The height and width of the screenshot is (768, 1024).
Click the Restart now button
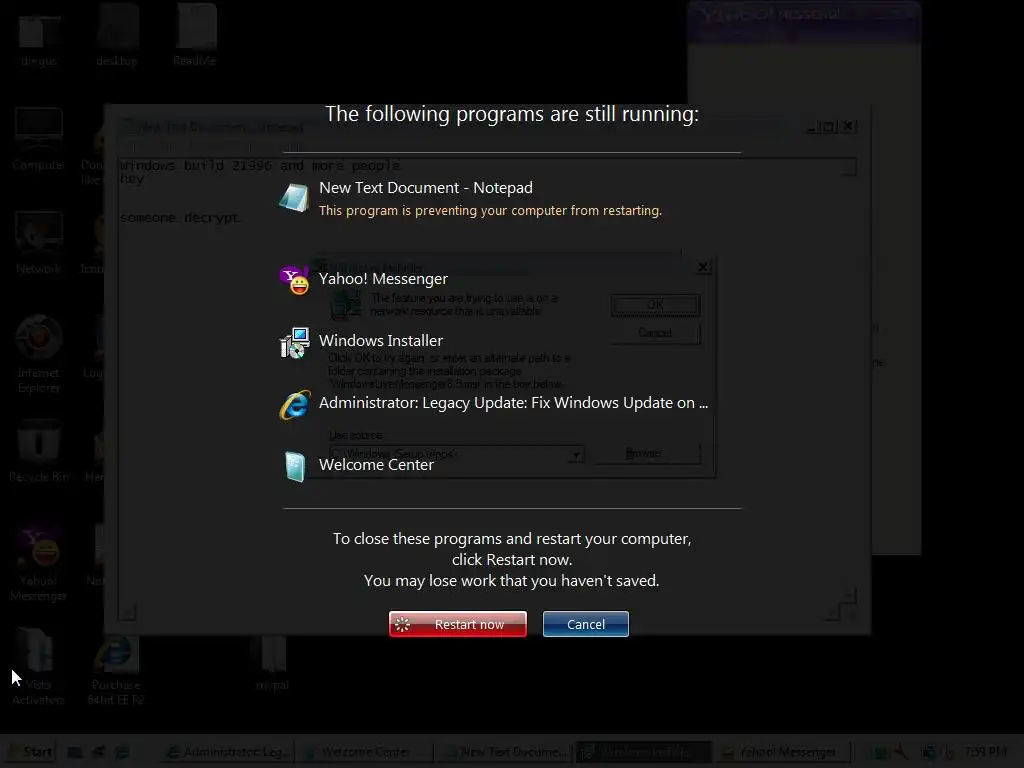(458, 624)
